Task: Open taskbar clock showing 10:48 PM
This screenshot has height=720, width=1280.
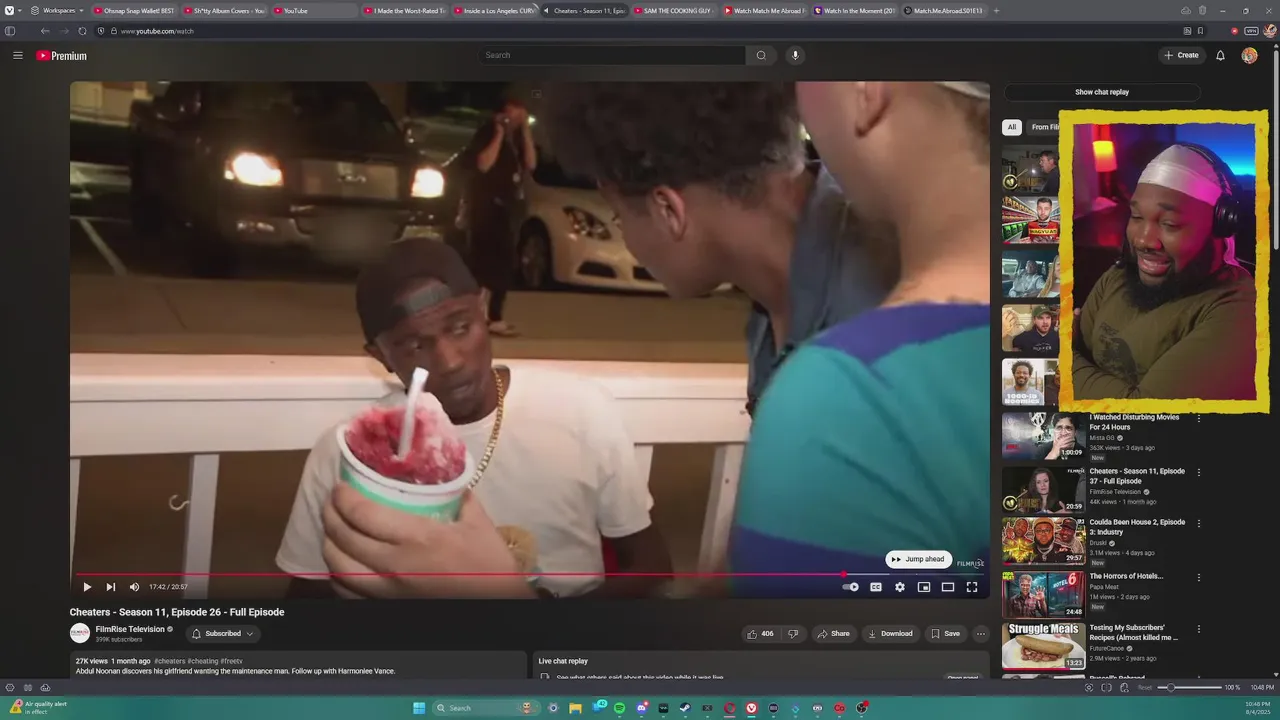Action: 1258,707
